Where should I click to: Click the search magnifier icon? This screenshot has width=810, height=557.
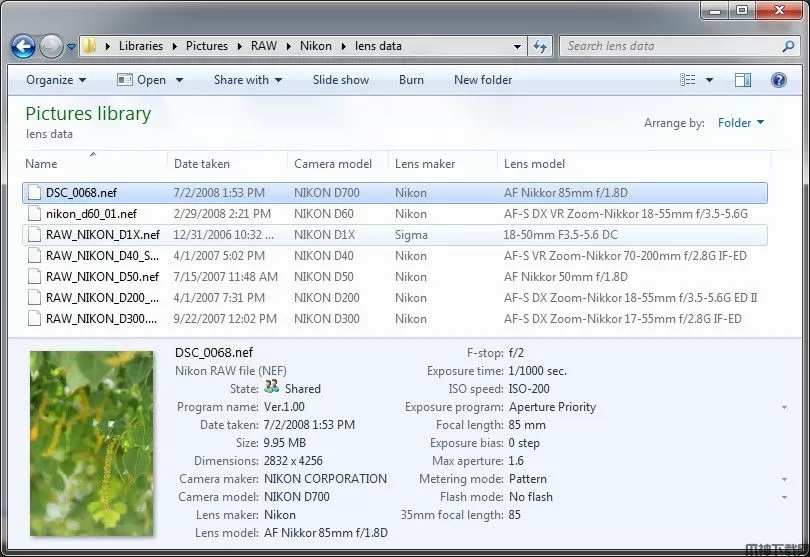[x=789, y=46]
